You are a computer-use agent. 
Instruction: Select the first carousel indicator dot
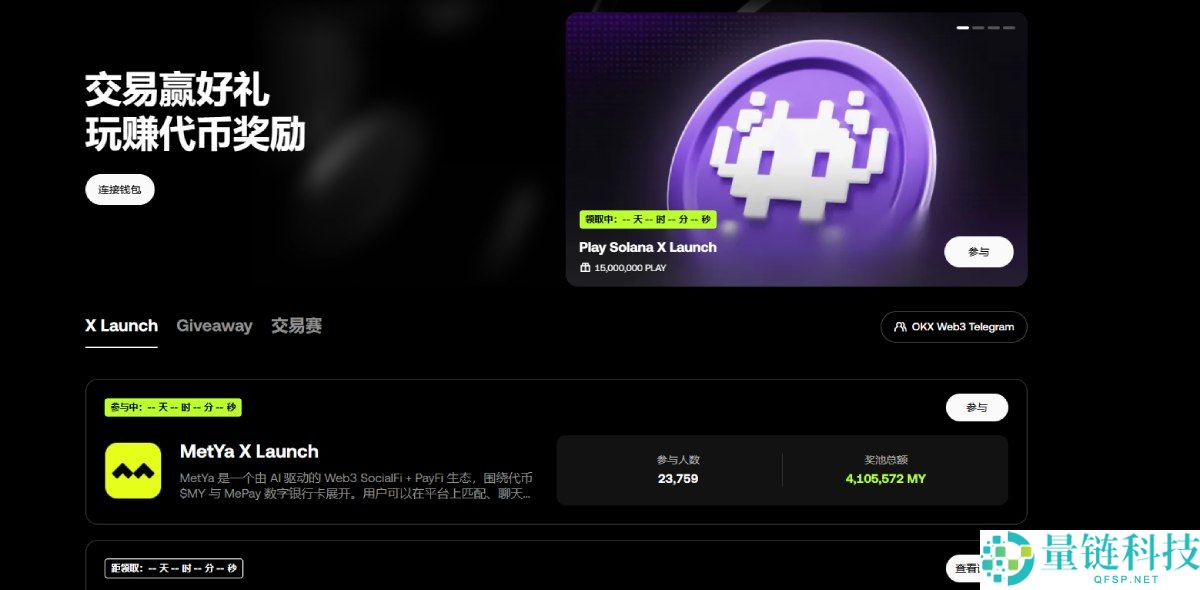click(x=963, y=28)
